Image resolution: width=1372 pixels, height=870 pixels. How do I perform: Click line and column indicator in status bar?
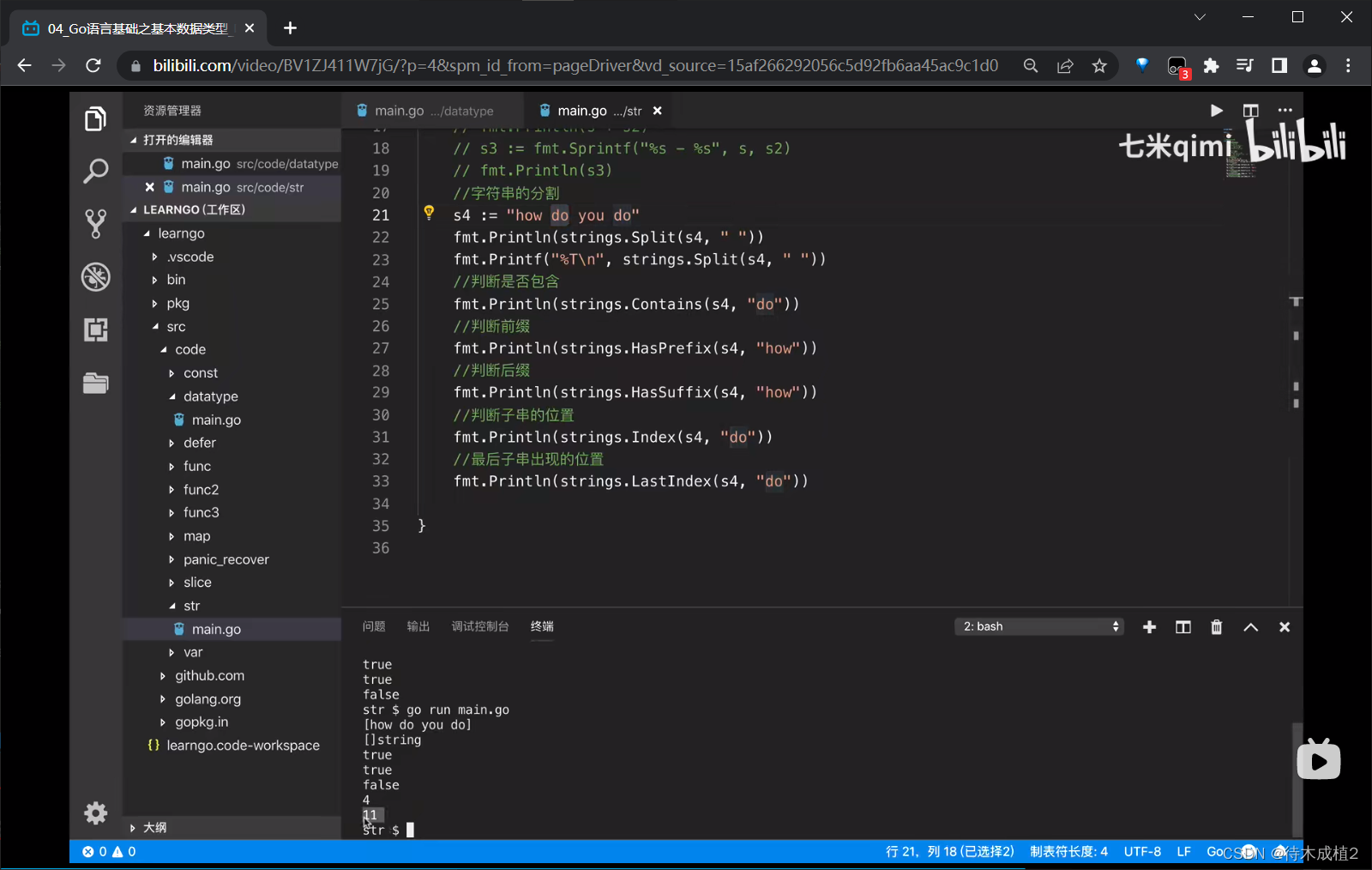click(x=949, y=851)
